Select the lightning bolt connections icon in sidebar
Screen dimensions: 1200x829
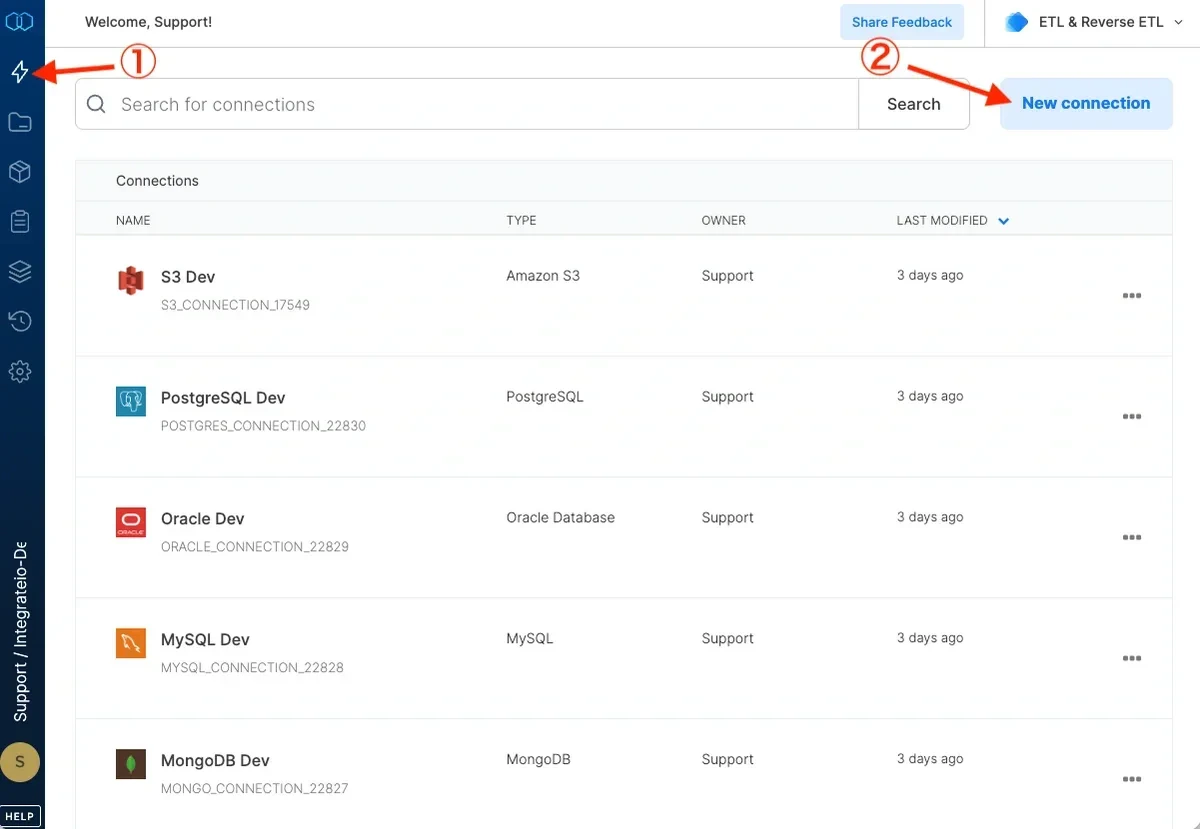21,71
